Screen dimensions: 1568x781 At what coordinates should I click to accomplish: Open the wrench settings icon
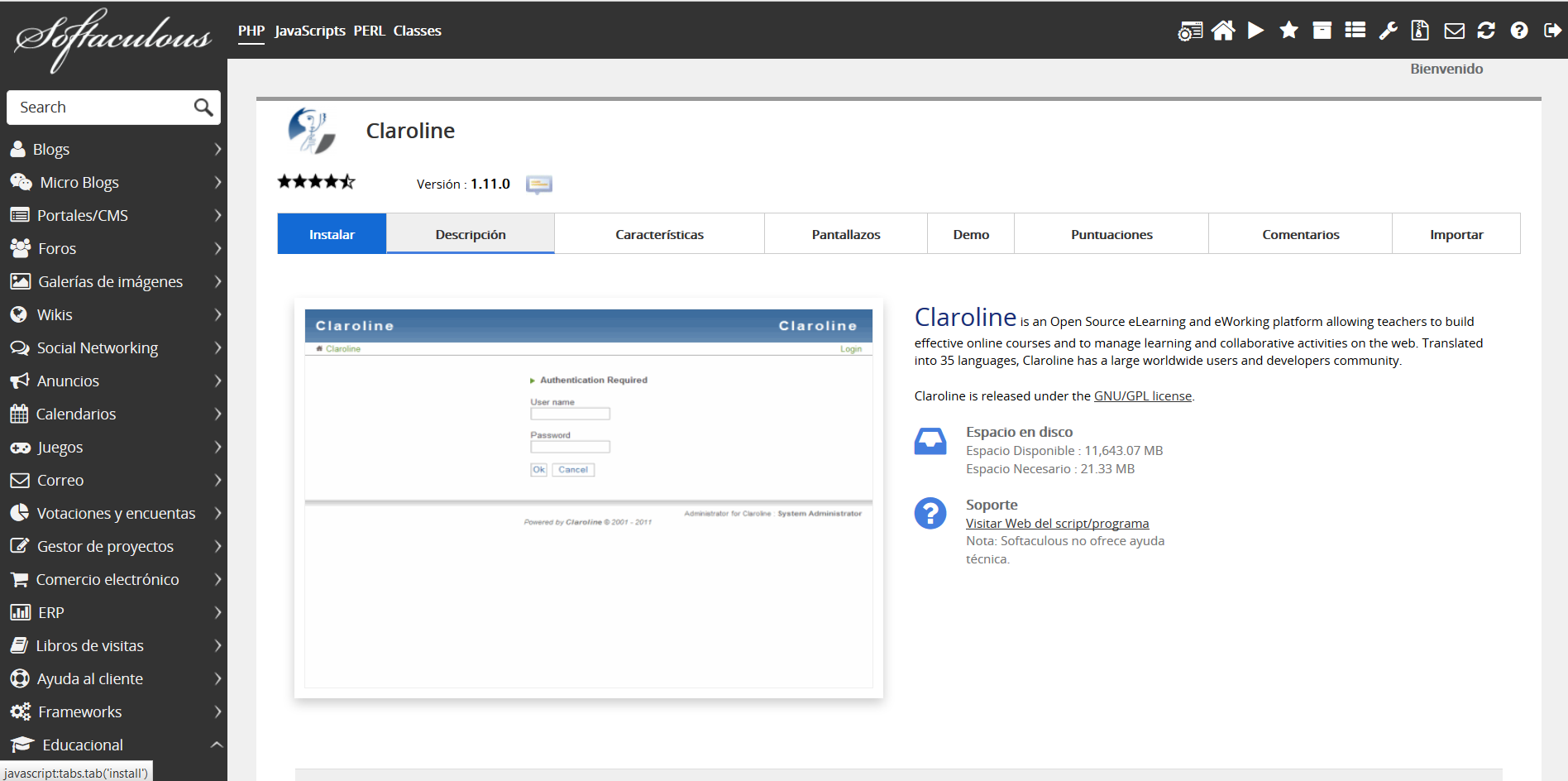pos(1388,31)
